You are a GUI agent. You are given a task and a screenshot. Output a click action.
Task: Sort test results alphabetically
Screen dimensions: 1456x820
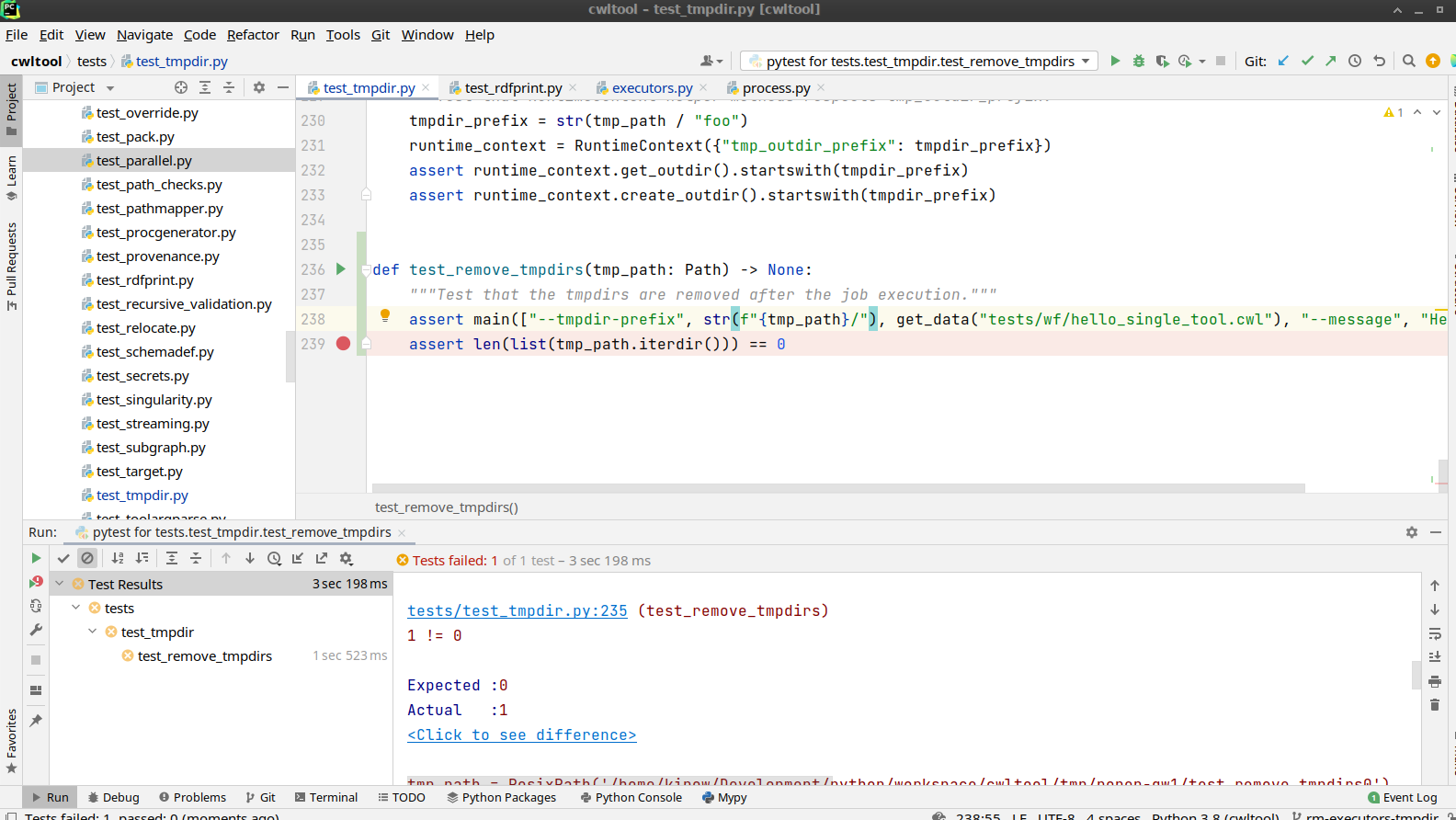118,558
